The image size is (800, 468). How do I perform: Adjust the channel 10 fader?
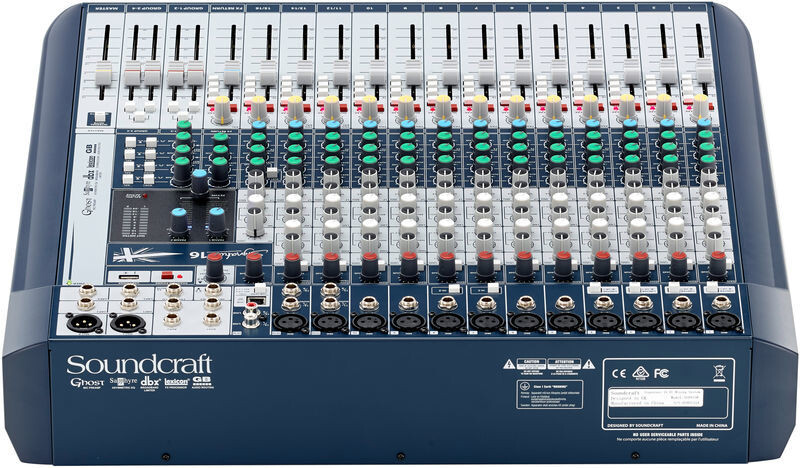[x=378, y=74]
